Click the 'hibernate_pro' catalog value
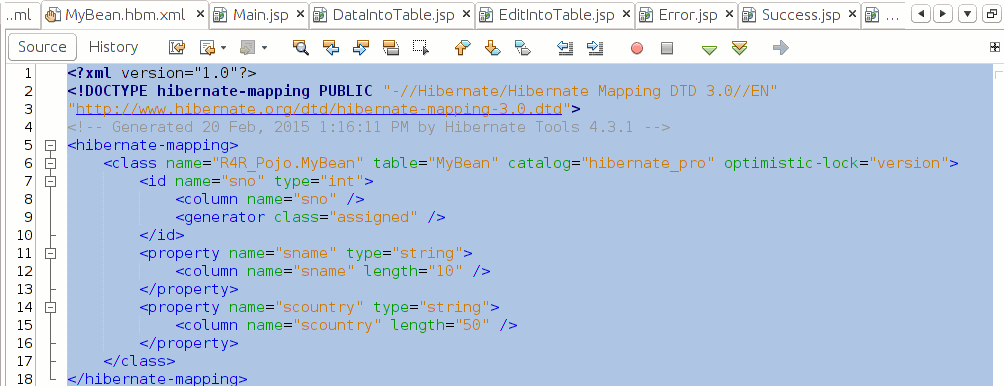The image size is (1004, 387). point(648,163)
